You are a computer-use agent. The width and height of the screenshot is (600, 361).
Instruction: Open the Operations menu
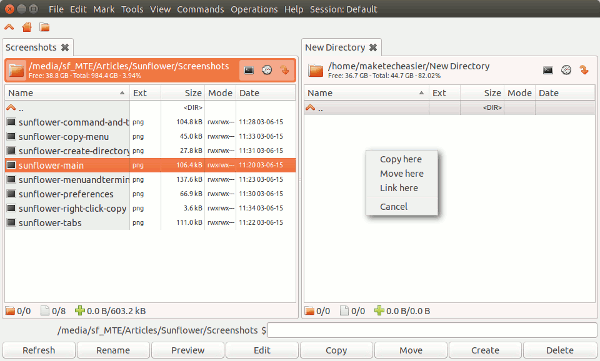(254, 9)
